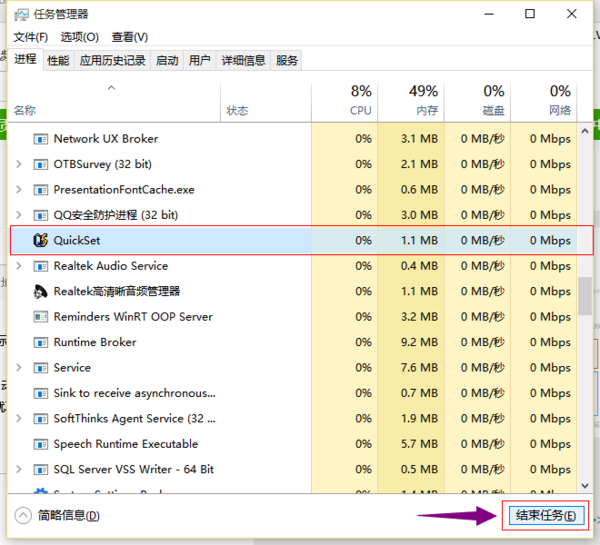This screenshot has width=600, height=545.
Task: Select the Runtime Broker row name
Action: 95,342
